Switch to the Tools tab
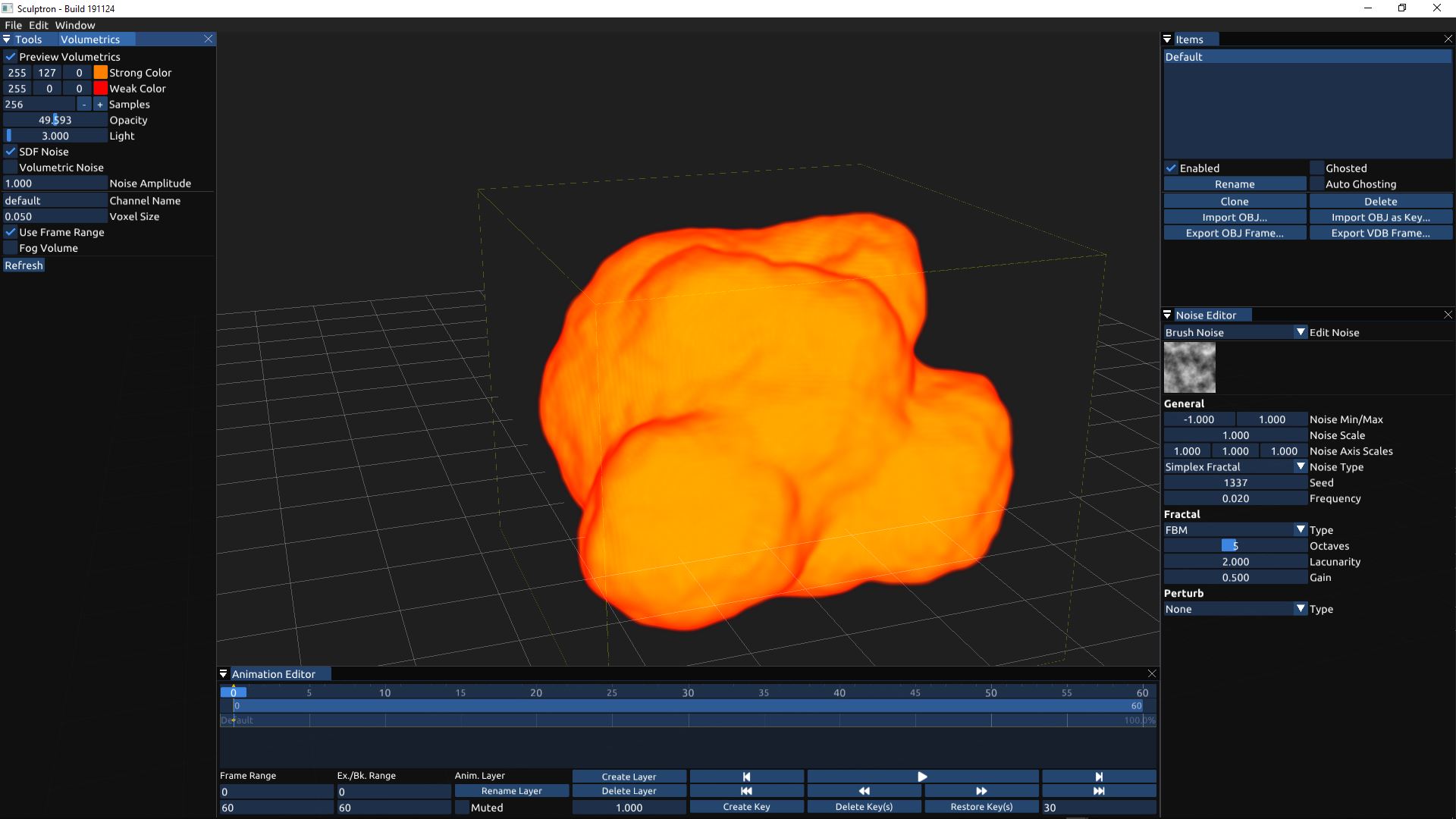Image resolution: width=1456 pixels, height=819 pixels. point(28,39)
